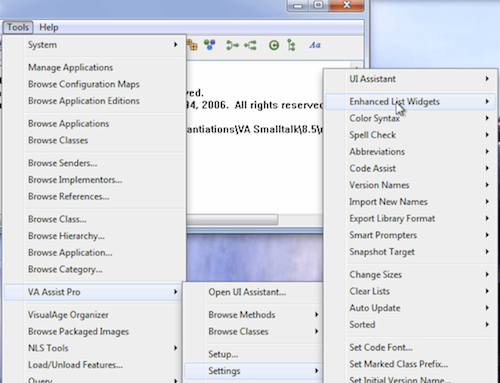Viewport: 500px width, 383px height.
Task: Select Manage Applications
Action: coord(94,67)
